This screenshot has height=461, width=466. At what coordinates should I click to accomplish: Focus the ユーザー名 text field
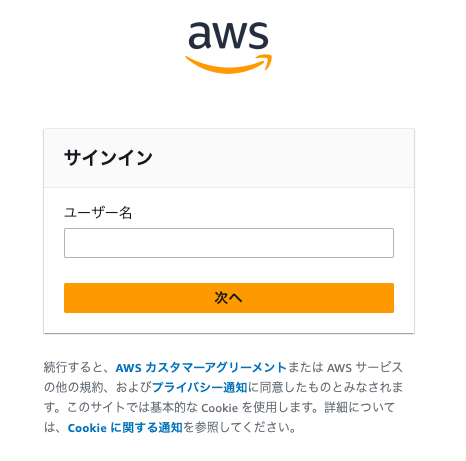tap(229, 243)
